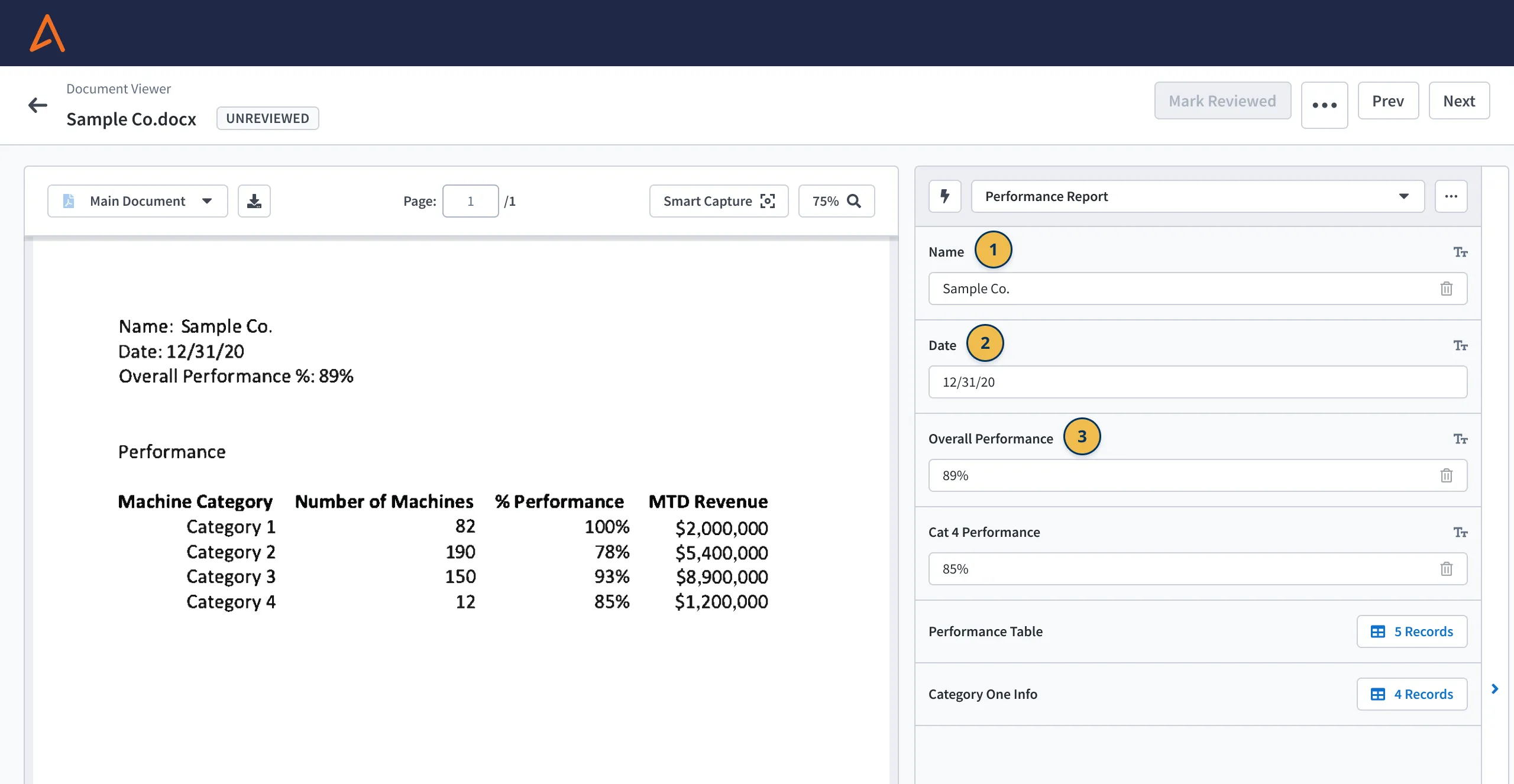Image resolution: width=1514 pixels, height=784 pixels.
Task: Click the Cat 4 Performance field showing 85%
Action: [1198, 569]
